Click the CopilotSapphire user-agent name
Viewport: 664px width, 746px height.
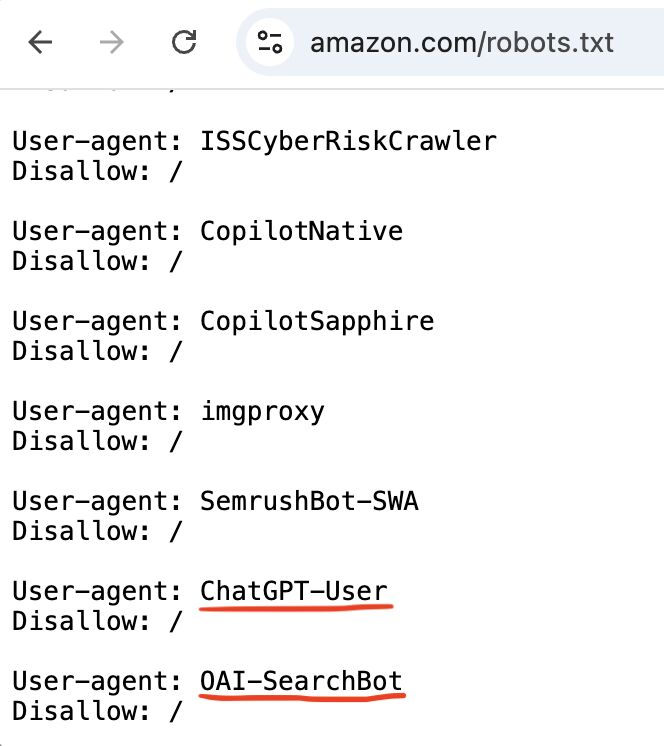[317, 321]
